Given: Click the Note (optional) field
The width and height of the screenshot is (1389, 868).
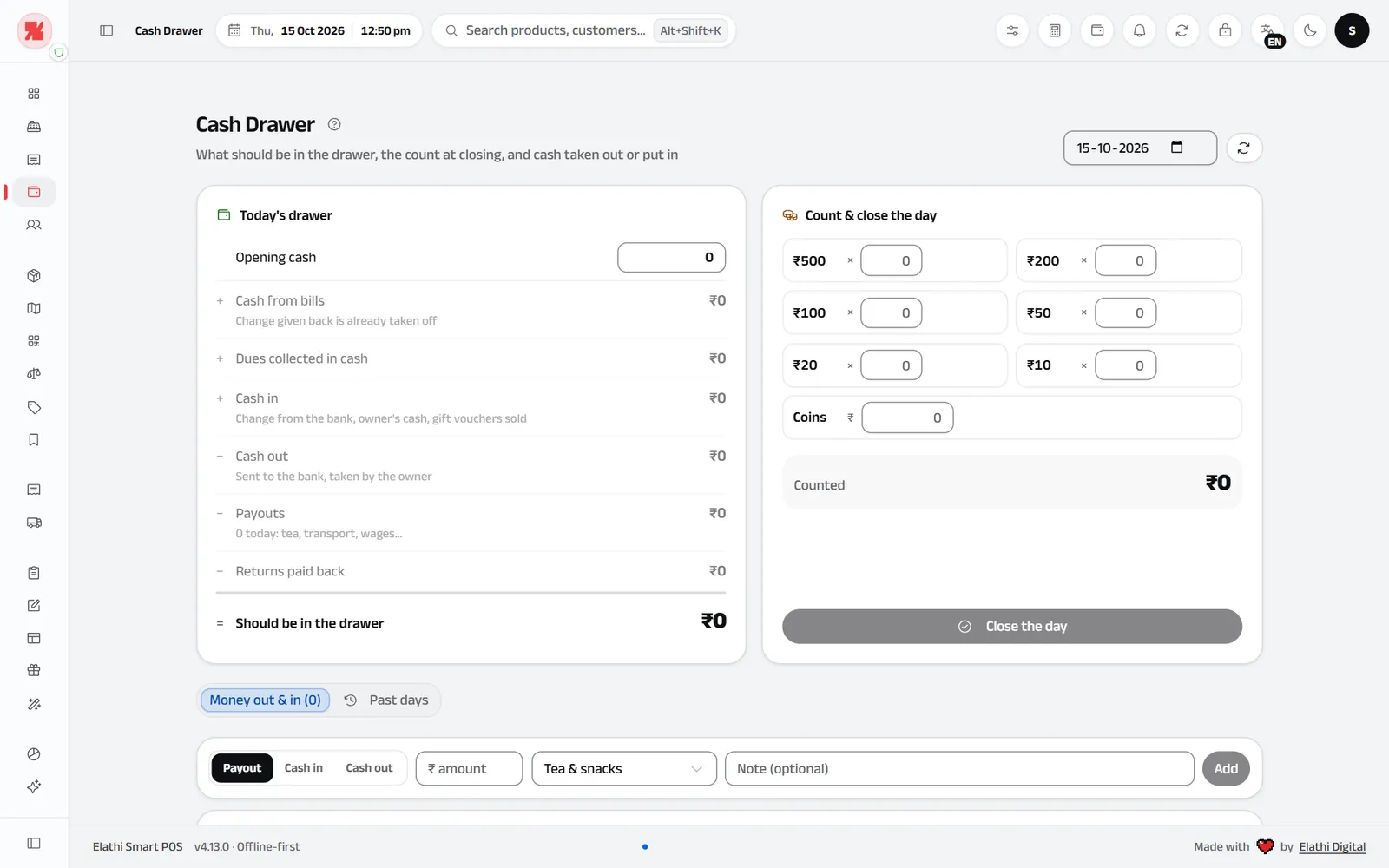Looking at the screenshot, I should (x=959, y=769).
